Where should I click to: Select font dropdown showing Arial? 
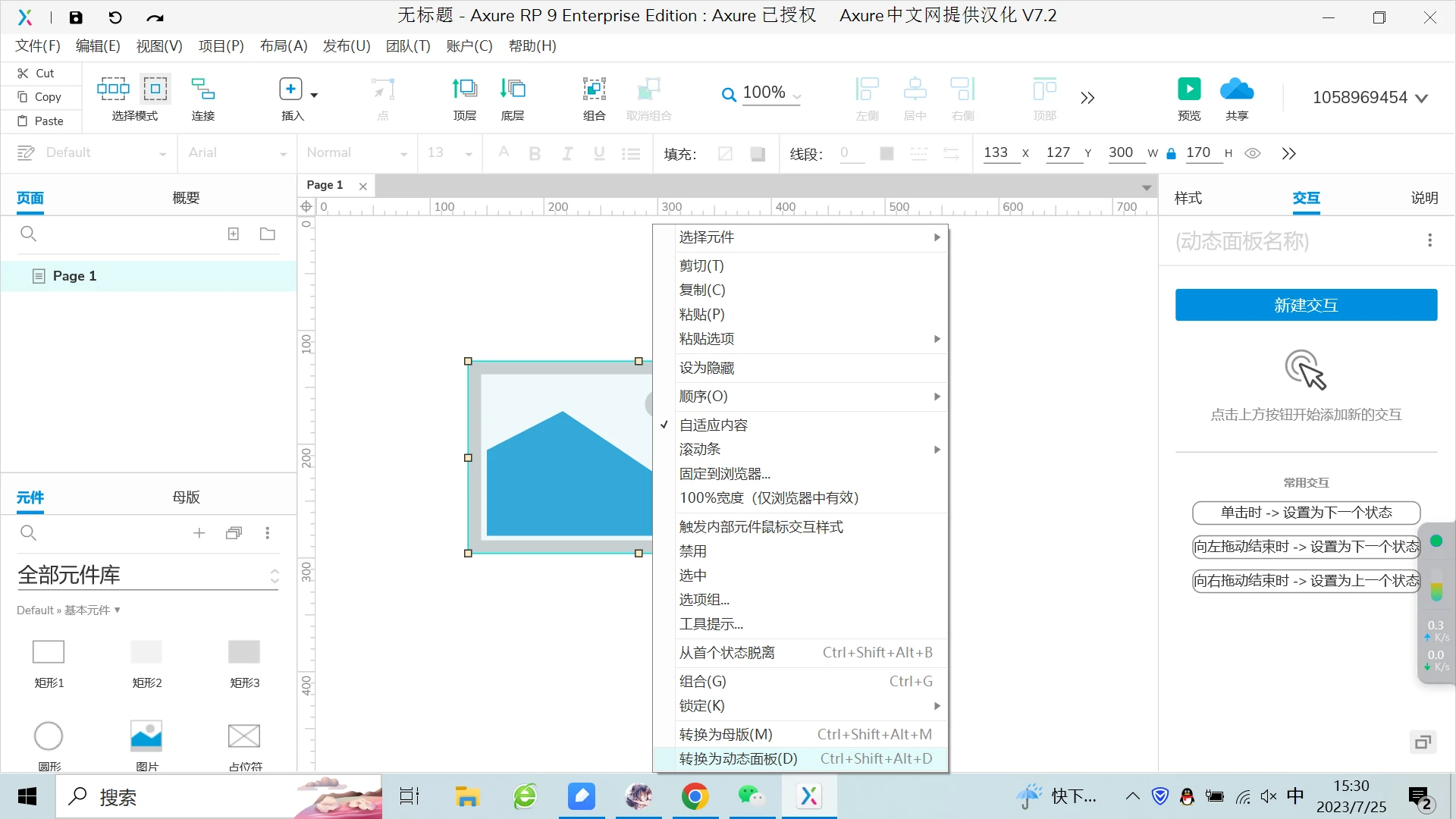point(238,153)
